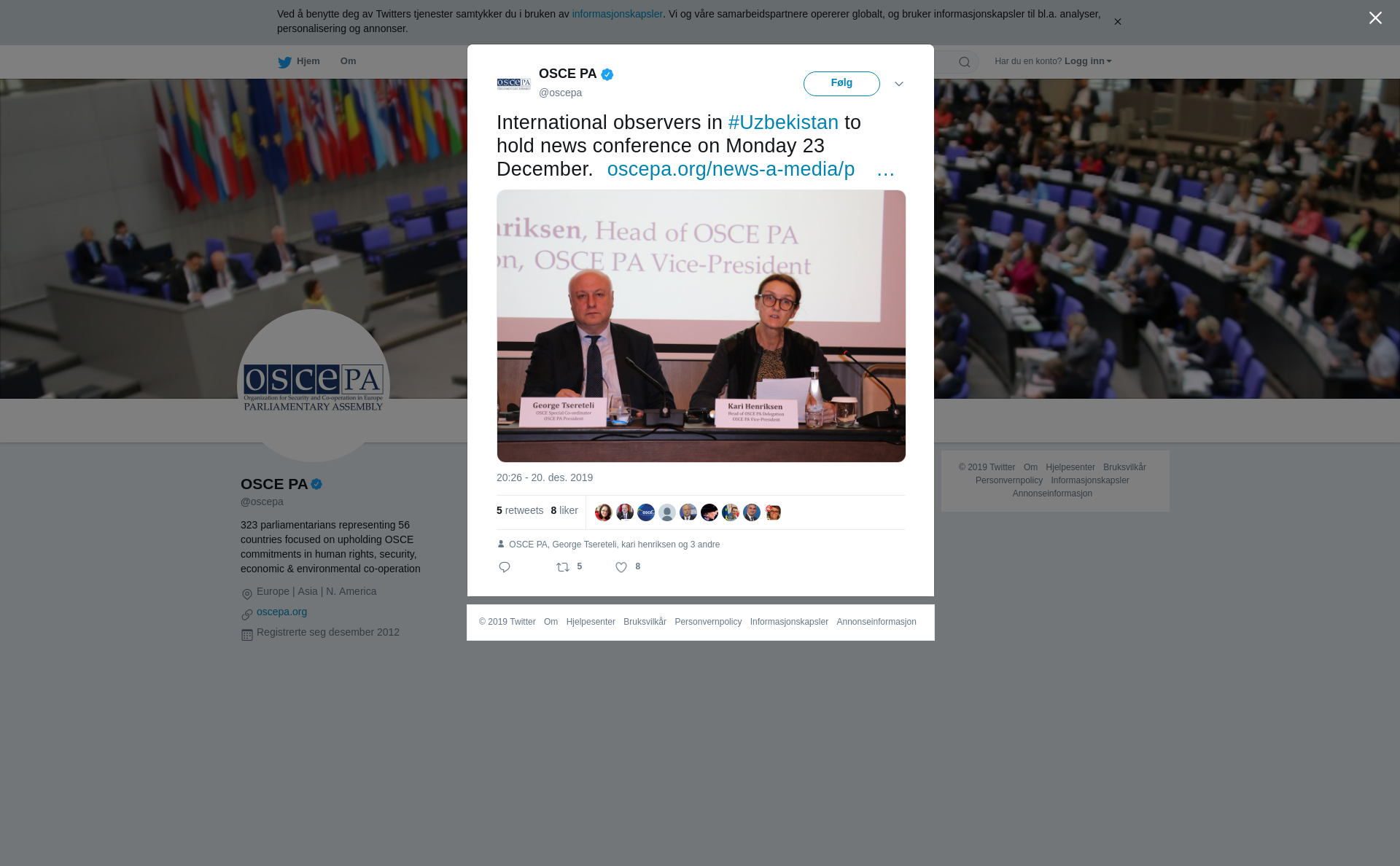This screenshot has width=1400, height=866.
Task: Open the press conference photo in tweet
Action: coord(701,326)
